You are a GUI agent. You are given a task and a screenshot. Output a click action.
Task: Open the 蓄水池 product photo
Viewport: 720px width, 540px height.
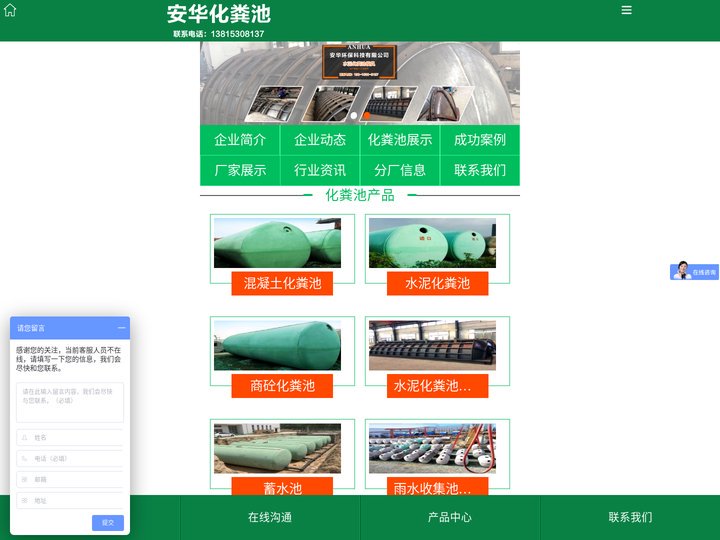pyautogui.click(x=277, y=448)
